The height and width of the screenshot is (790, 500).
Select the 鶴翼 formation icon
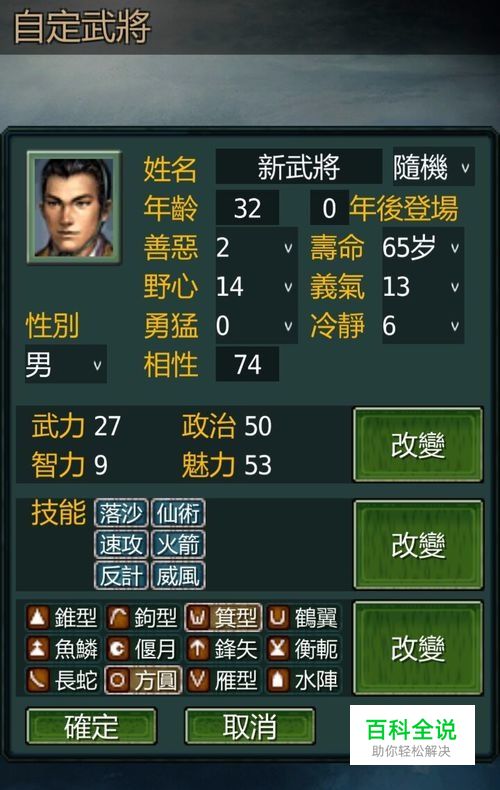coord(278,617)
